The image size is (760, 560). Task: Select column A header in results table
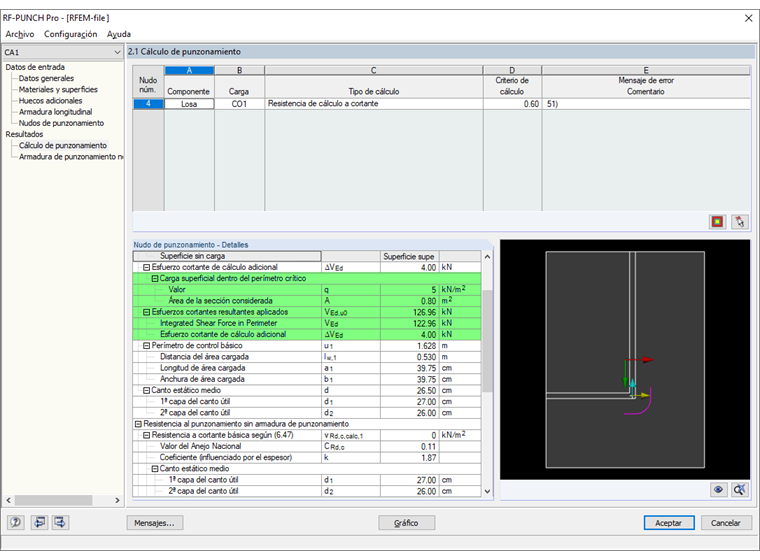pyautogui.click(x=190, y=70)
